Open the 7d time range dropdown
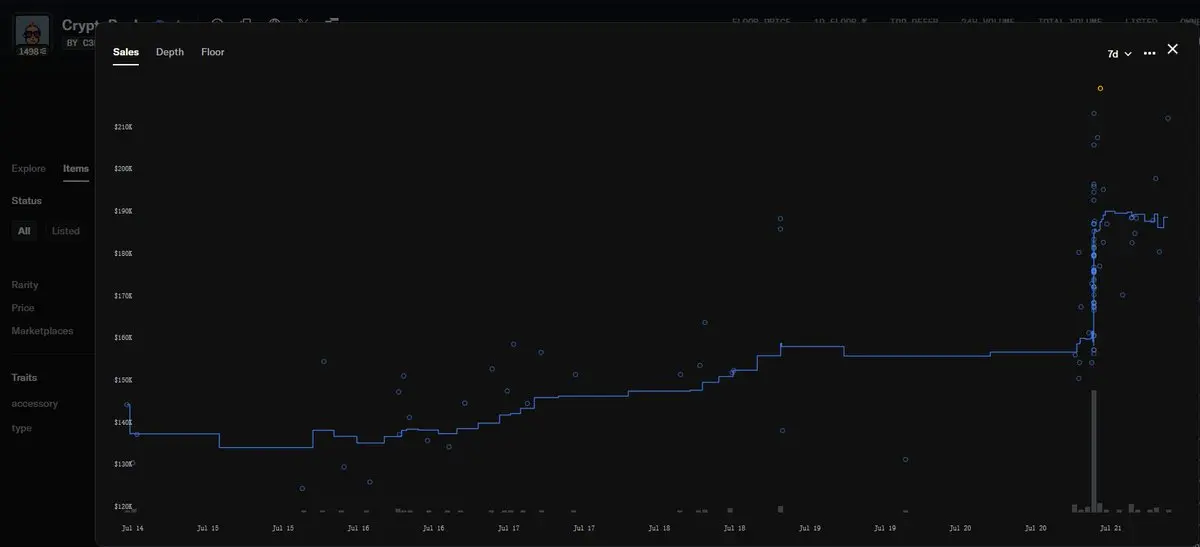1200x547 pixels. [1119, 54]
